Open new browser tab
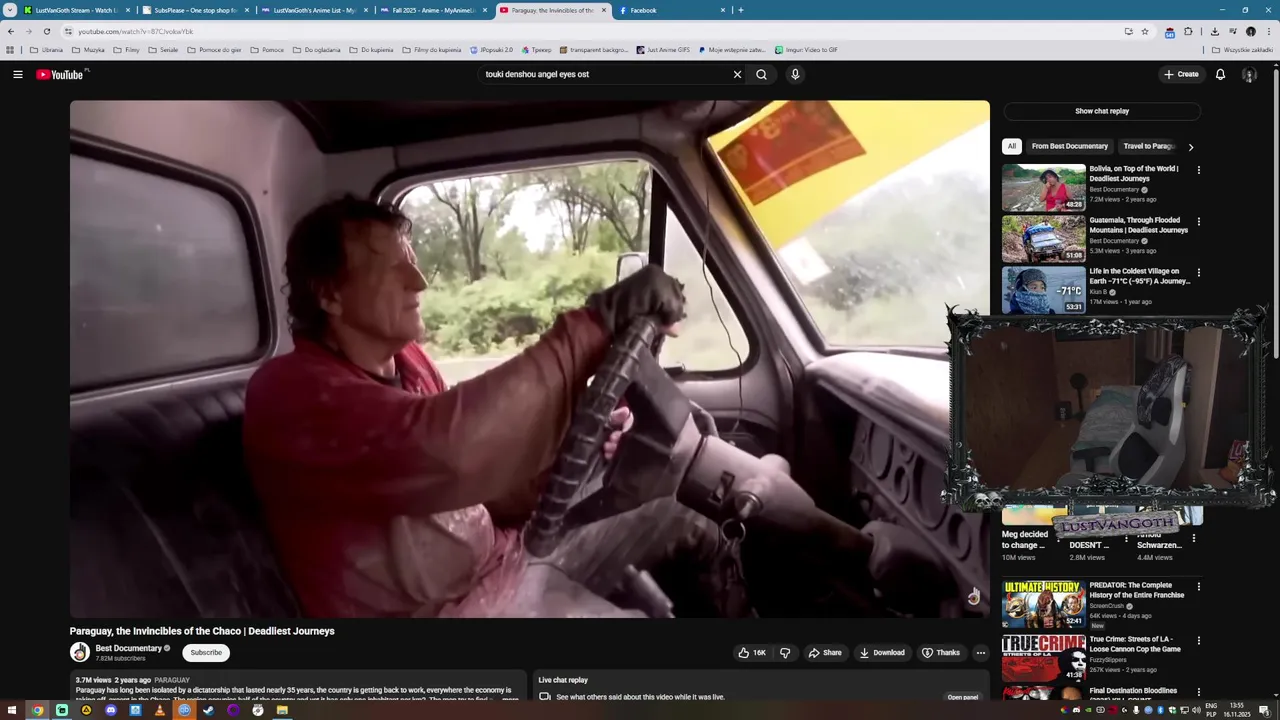This screenshot has height=720, width=1280. pyautogui.click(x=740, y=10)
